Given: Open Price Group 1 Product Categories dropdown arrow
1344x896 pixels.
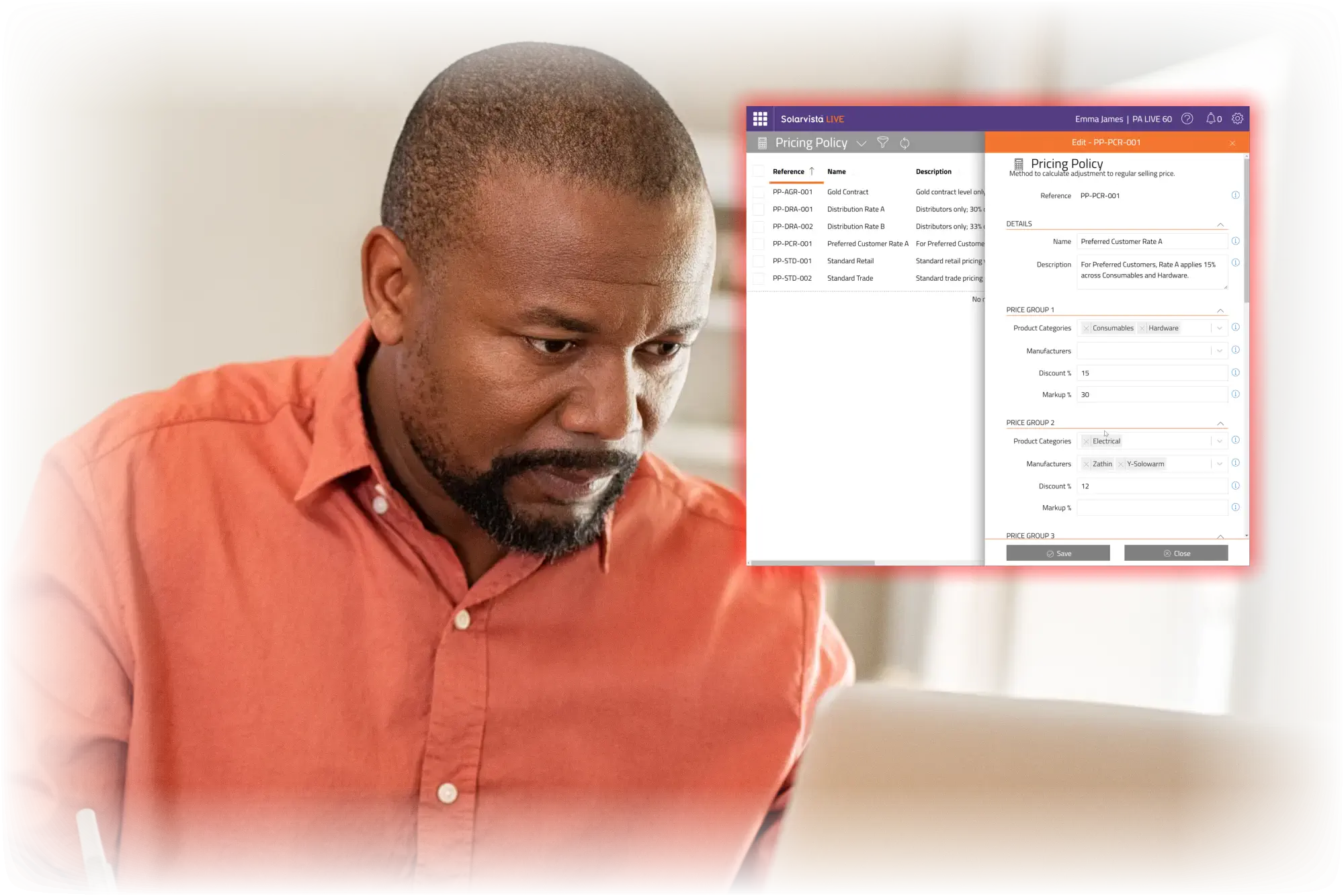Looking at the screenshot, I should [1220, 328].
